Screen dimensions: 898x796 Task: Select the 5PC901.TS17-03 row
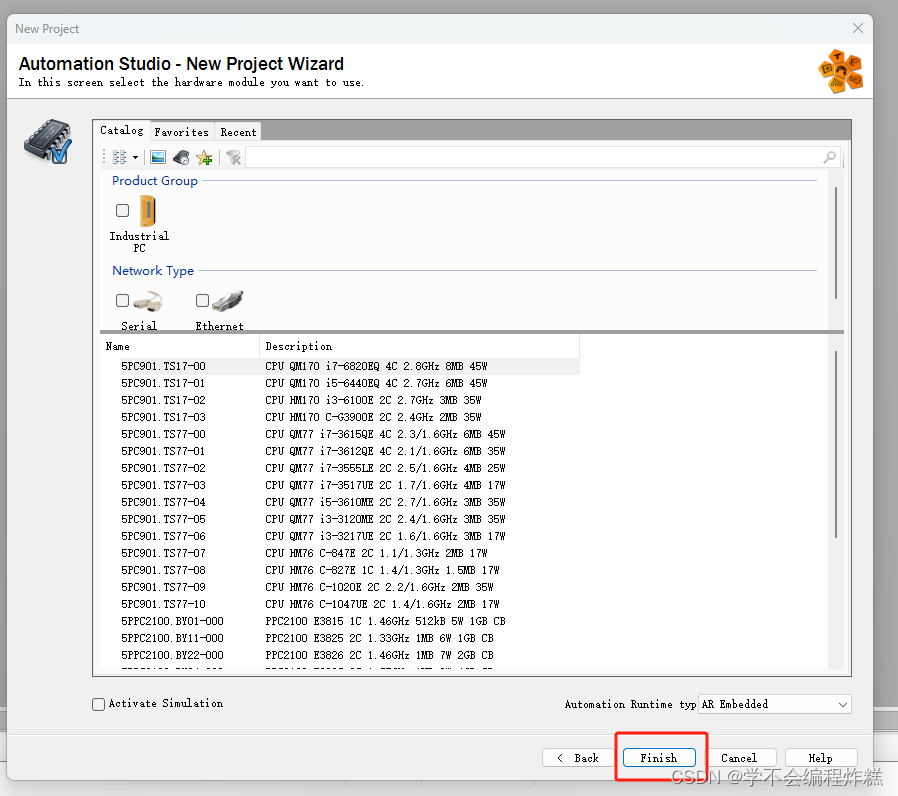click(x=339, y=417)
